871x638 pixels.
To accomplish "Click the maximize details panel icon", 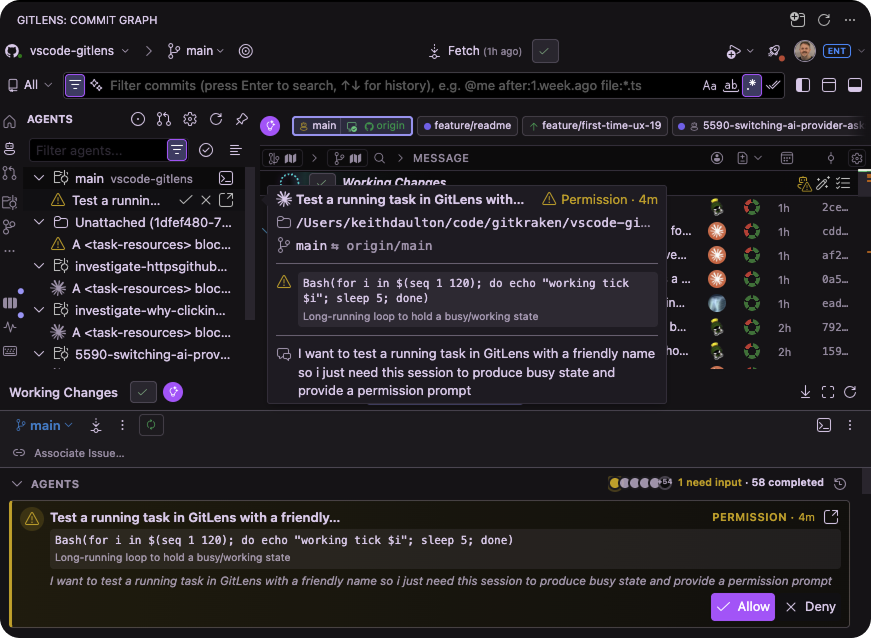I will [x=828, y=392].
